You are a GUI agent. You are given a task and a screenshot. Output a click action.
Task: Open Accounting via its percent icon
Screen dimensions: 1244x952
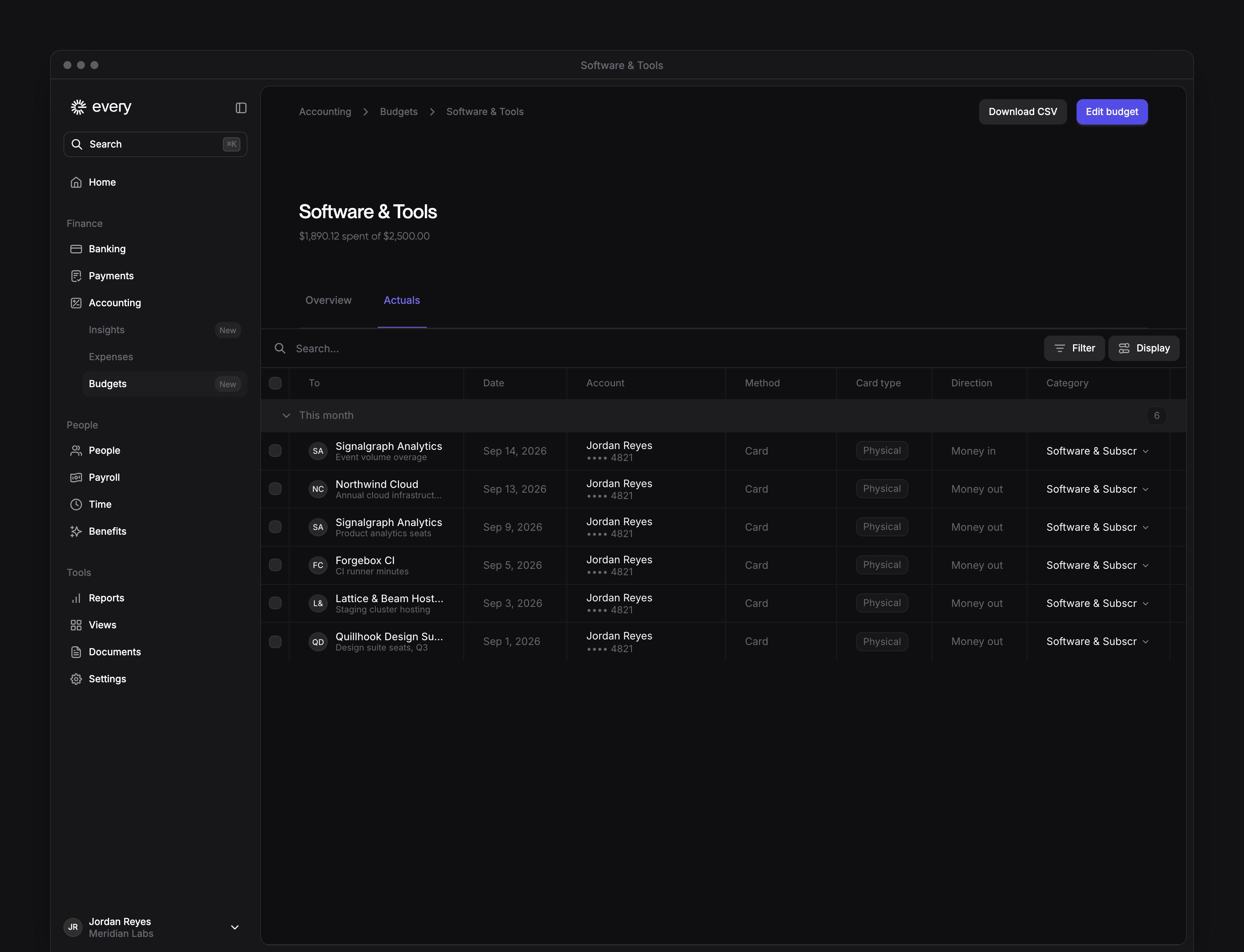(76, 303)
